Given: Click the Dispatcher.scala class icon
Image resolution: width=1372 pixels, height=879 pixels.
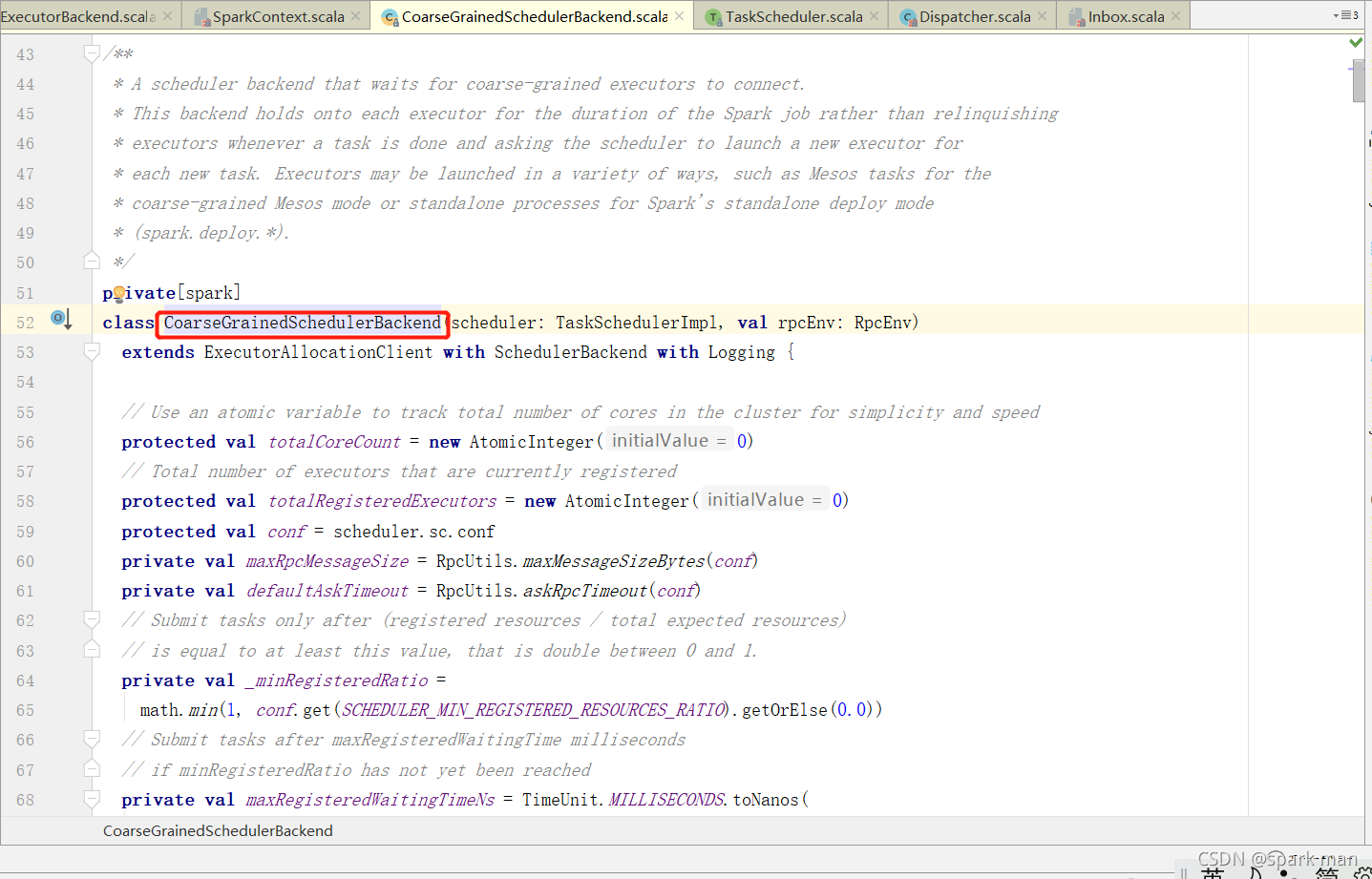Looking at the screenshot, I should pos(908,16).
